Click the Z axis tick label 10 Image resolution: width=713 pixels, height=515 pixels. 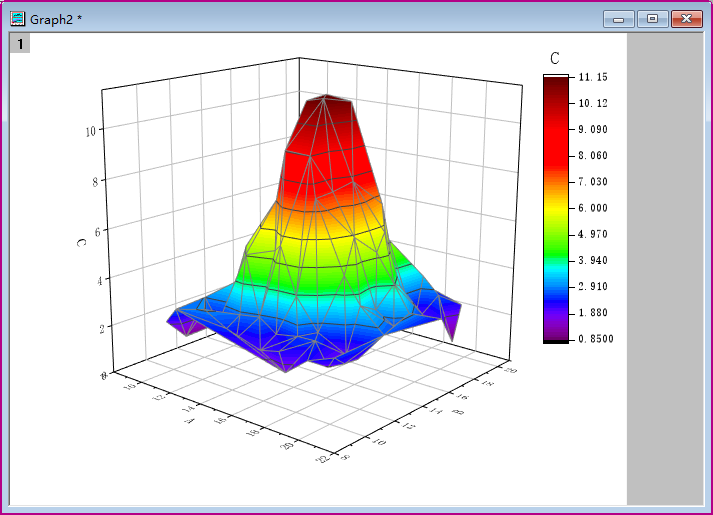tap(90, 130)
